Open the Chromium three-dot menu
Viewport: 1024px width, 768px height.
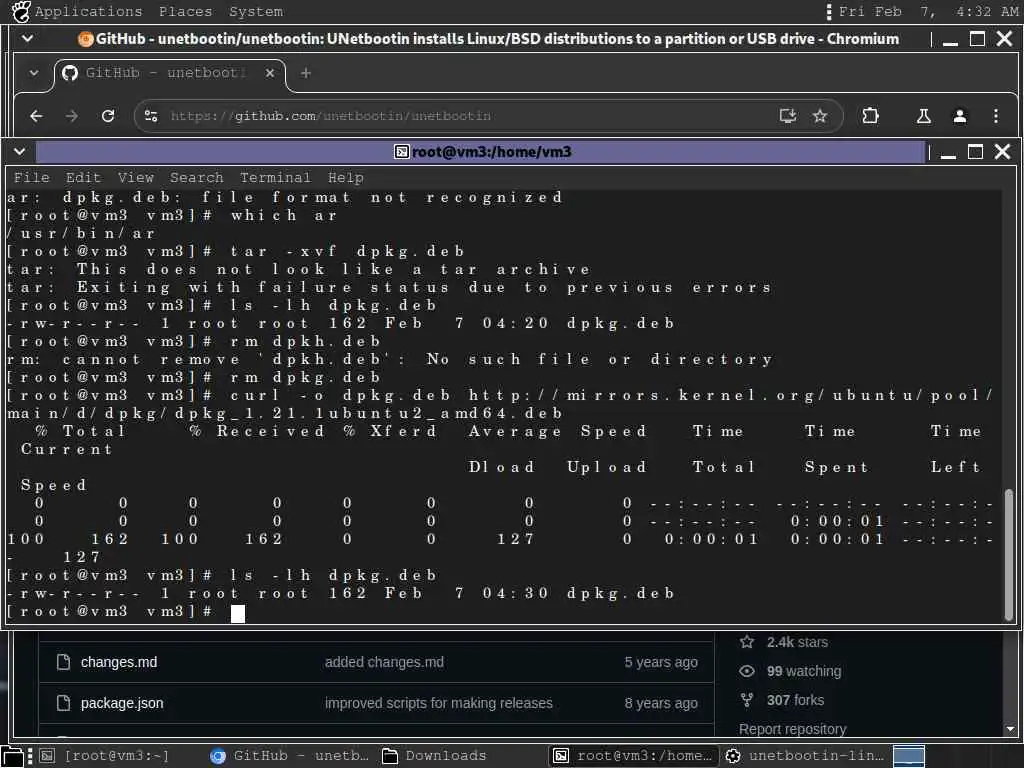(x=995, y=116)
